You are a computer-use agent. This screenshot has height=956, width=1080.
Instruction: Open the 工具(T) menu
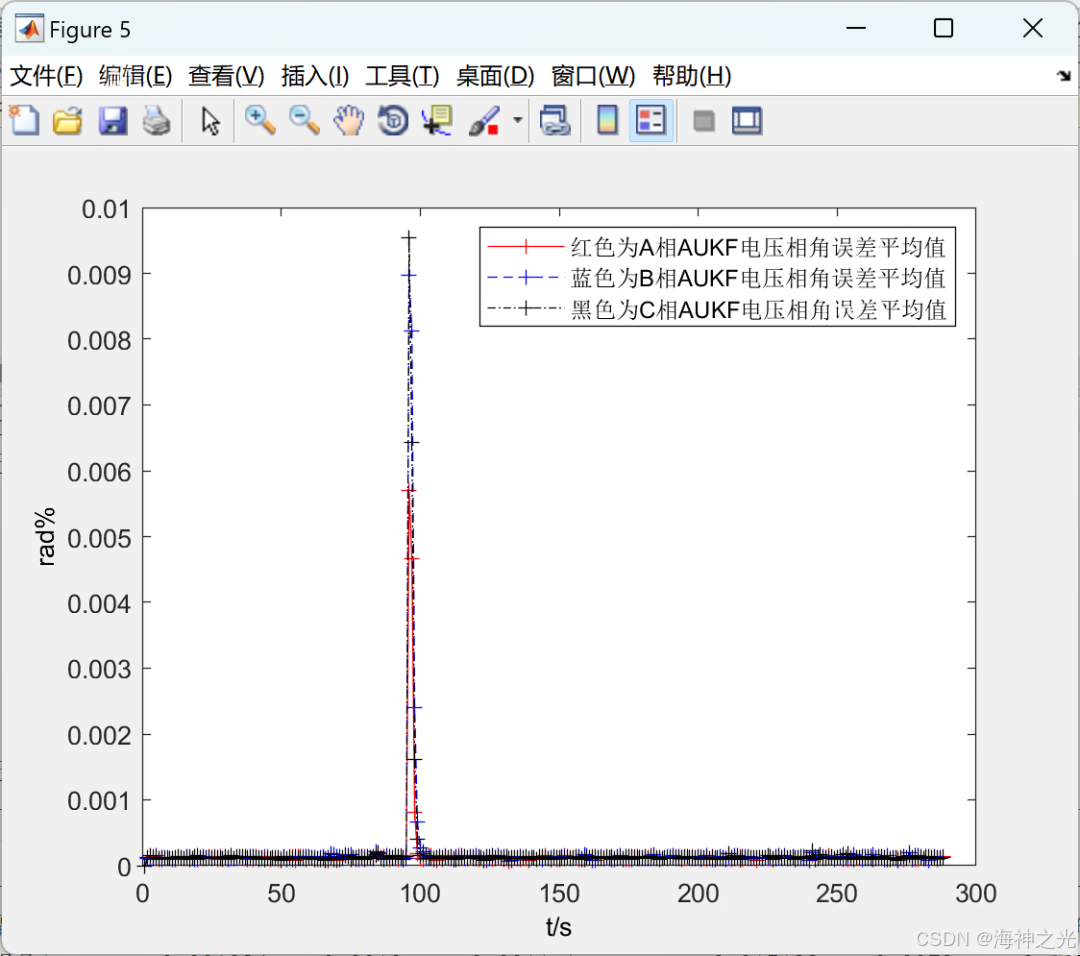(402, 76)
